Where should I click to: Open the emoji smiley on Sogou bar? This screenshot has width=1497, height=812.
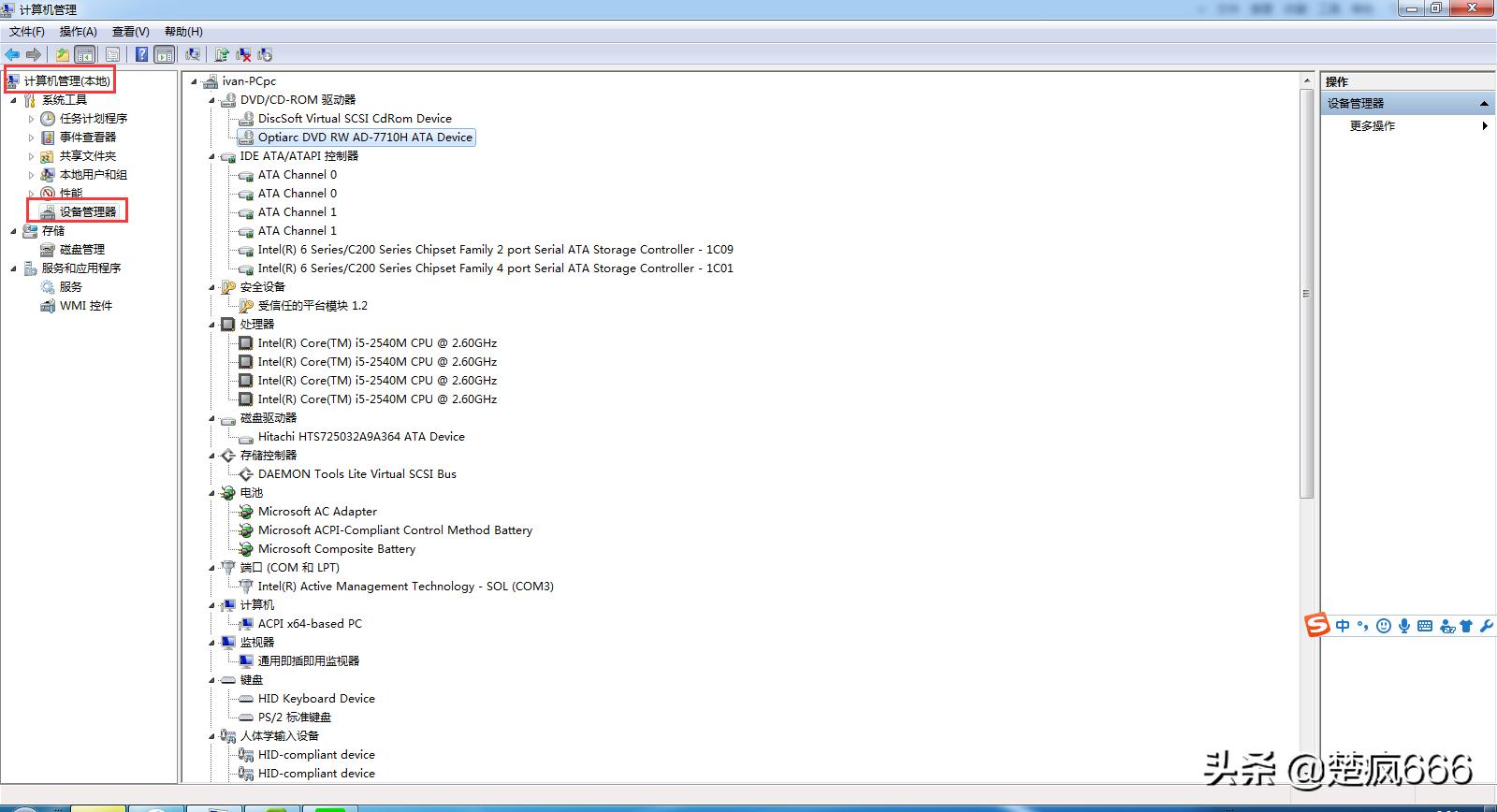tap(1384, 626)
